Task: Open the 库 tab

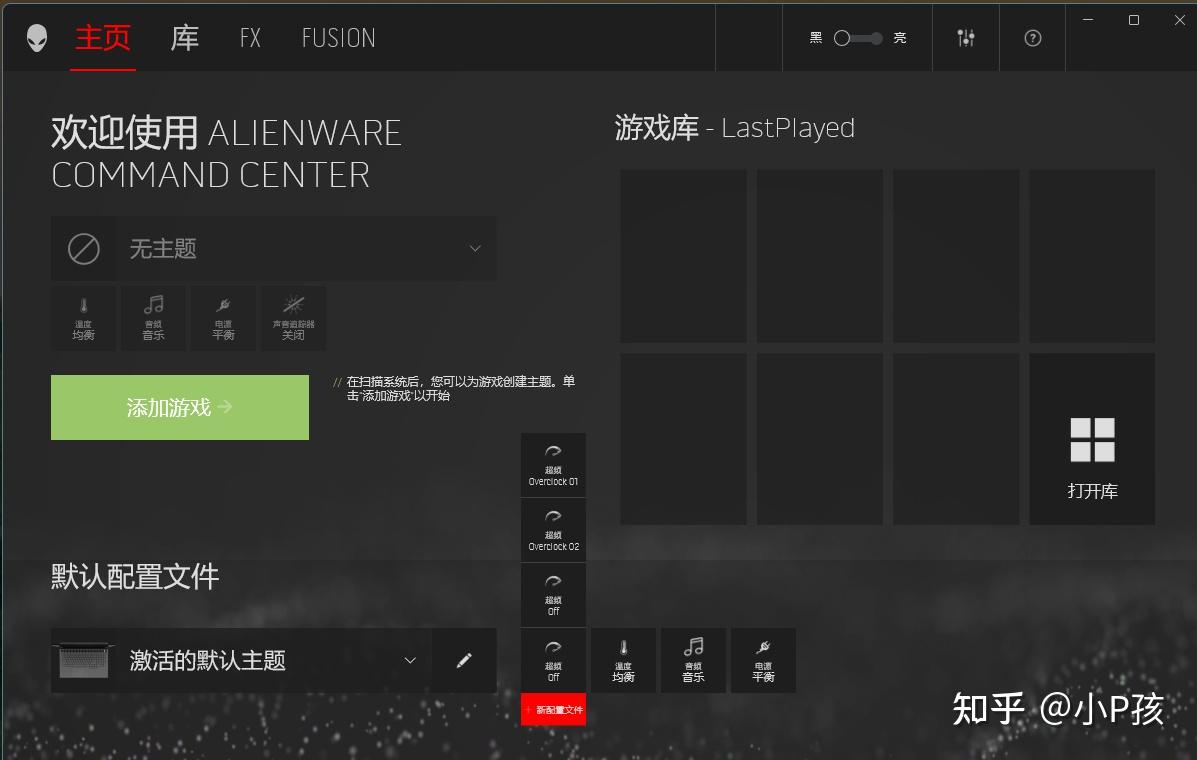Action: click(185, 37)
